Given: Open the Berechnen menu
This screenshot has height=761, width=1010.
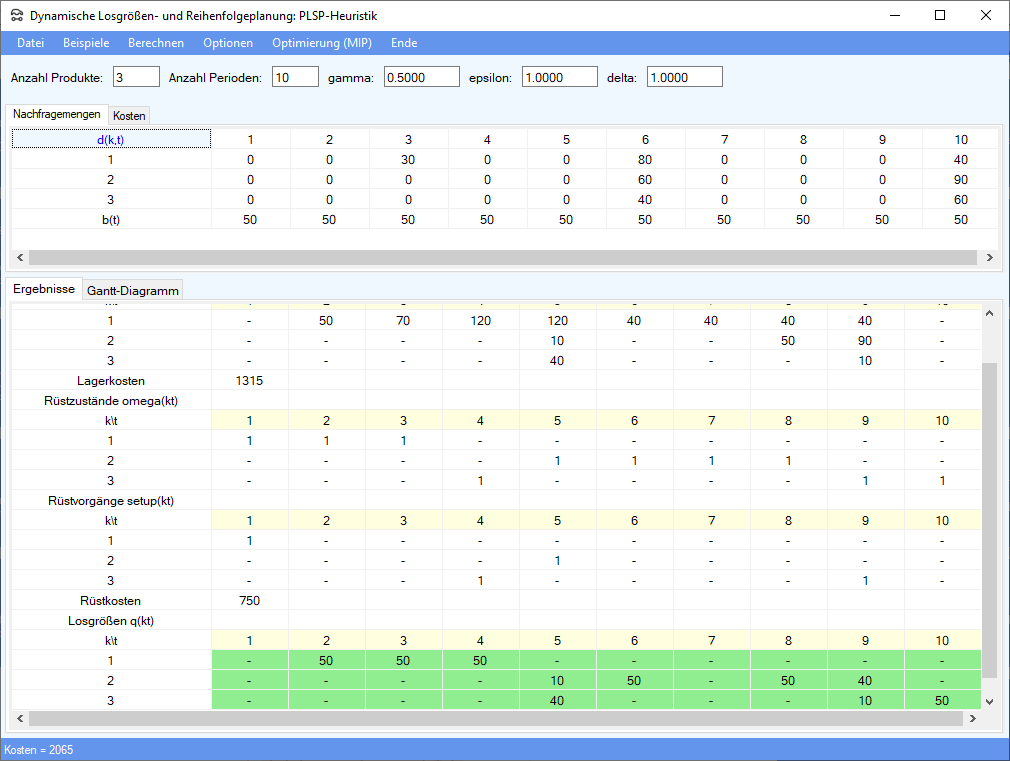Looking at the screenshot, I should 156,43.
